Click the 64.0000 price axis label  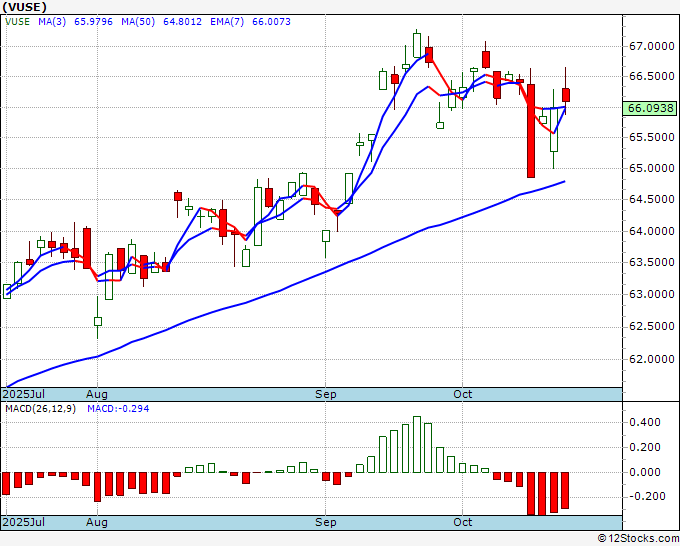652,231
